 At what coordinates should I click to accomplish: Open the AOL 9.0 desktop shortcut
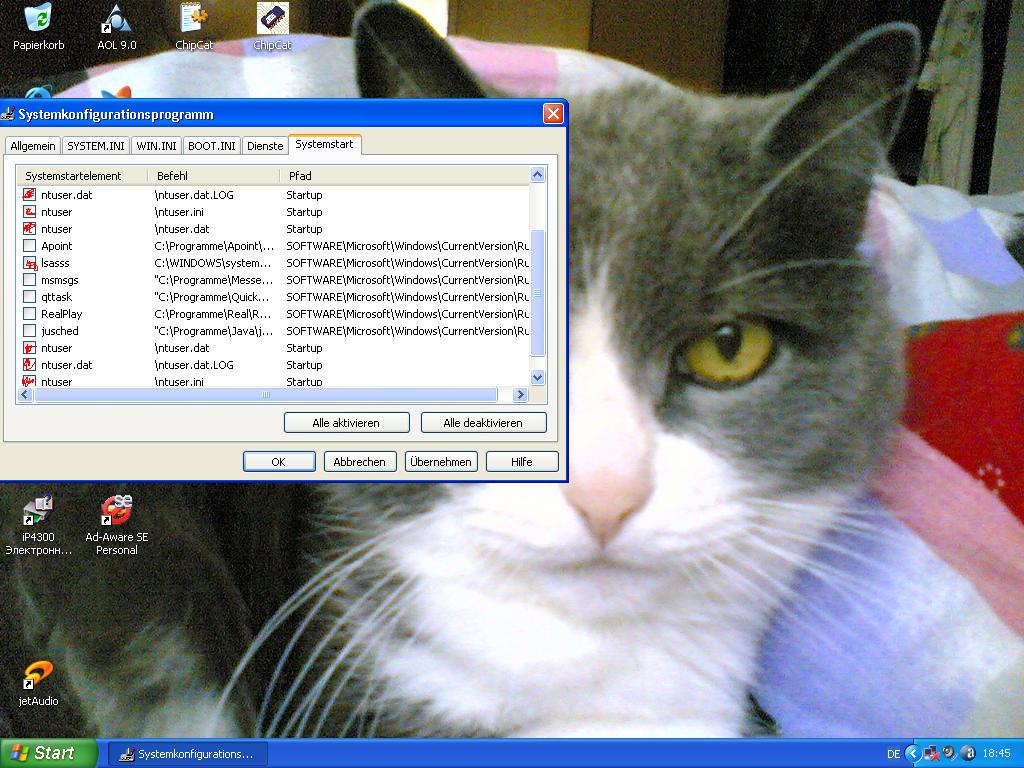point(116,20)
